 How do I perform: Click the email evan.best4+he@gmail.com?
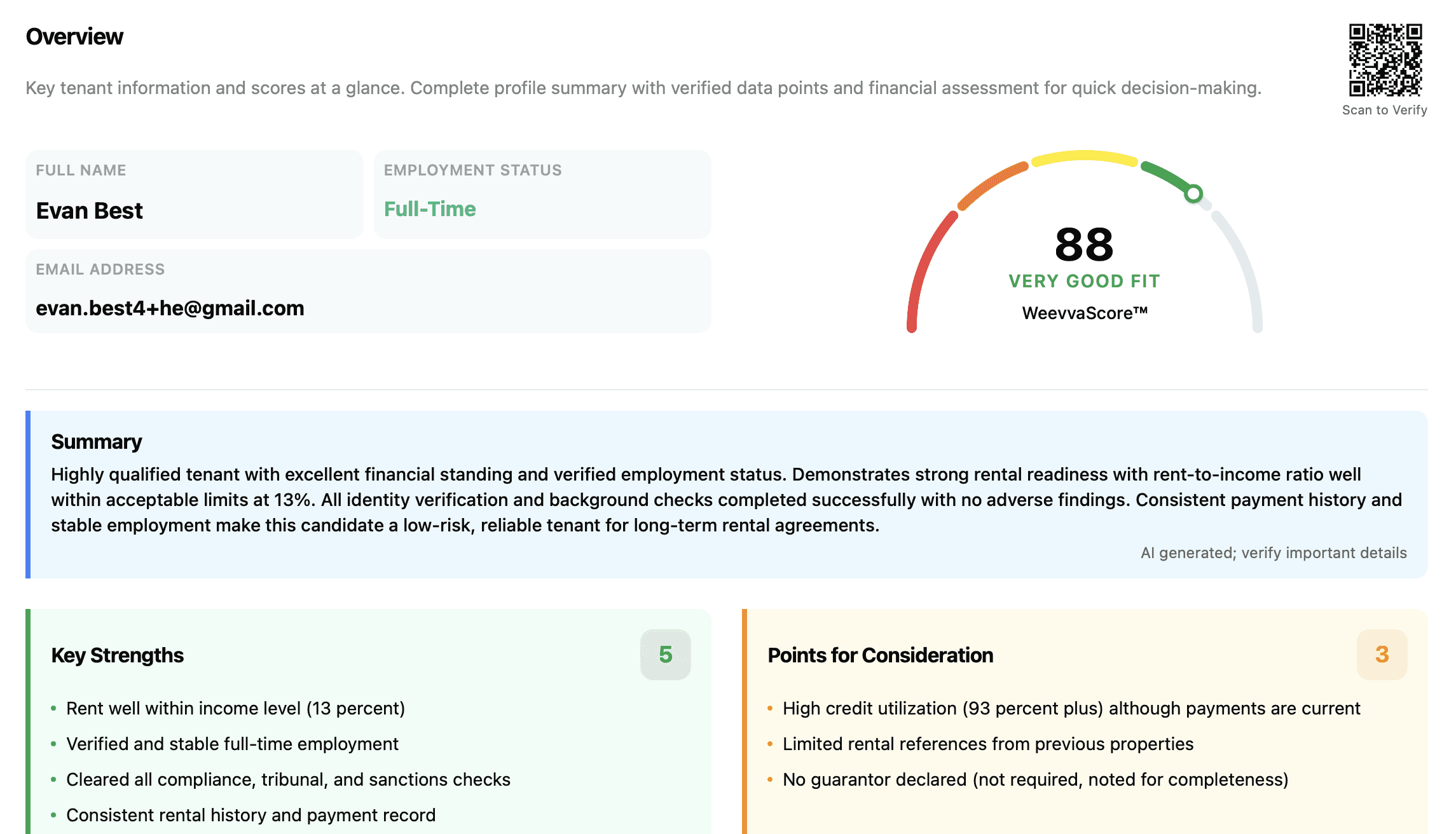pos(170,308)
